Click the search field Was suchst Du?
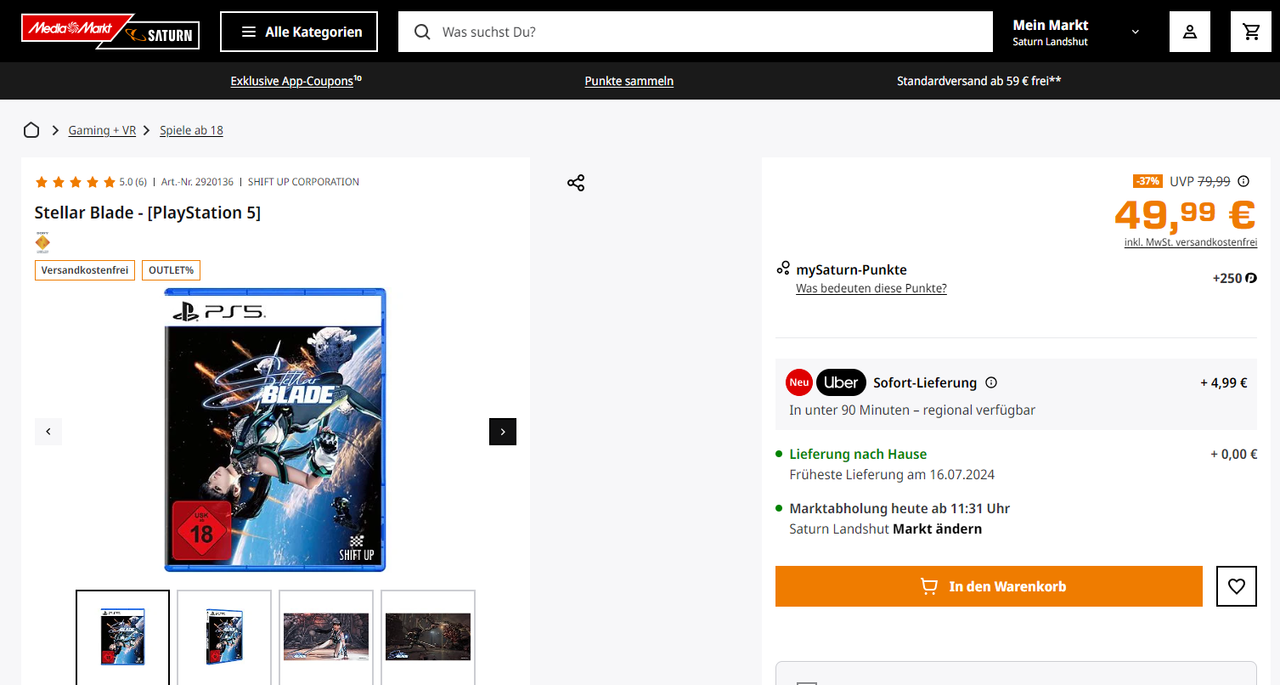 point(695,32)
